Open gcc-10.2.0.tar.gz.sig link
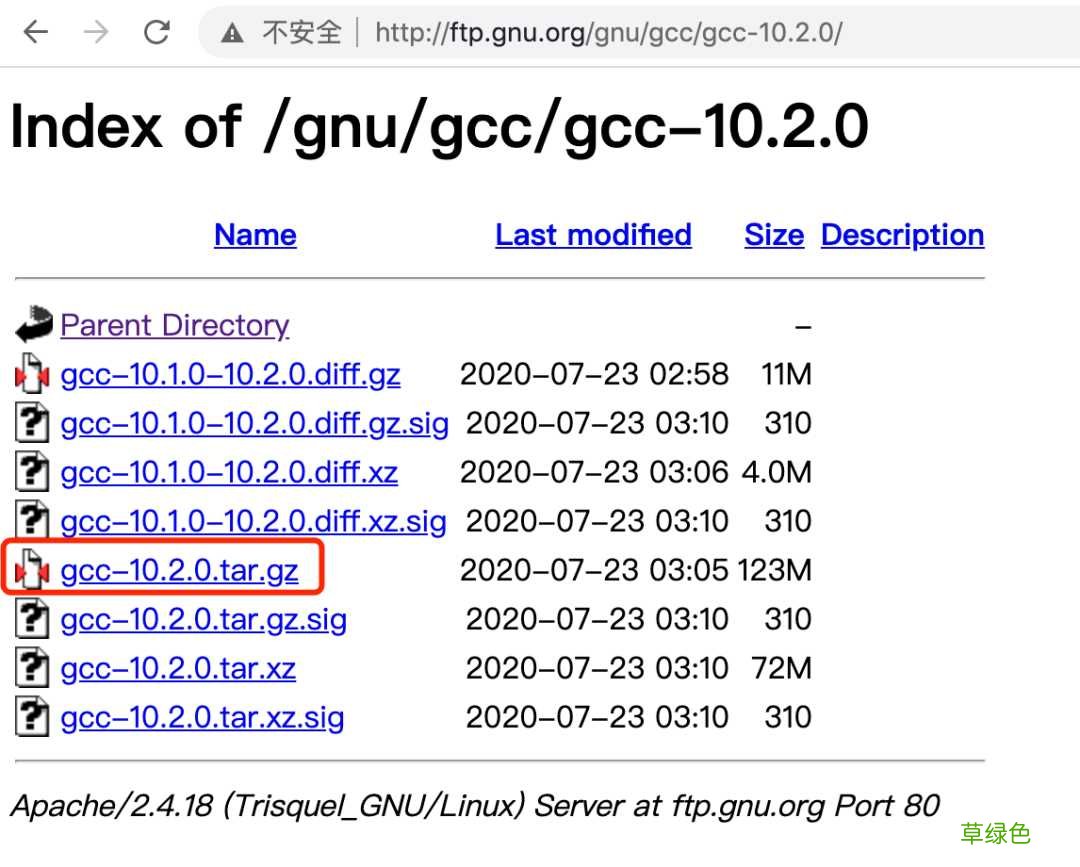The width and height of the screenshot is (1080, 867). pyautogui.click(x=203, y=618)
